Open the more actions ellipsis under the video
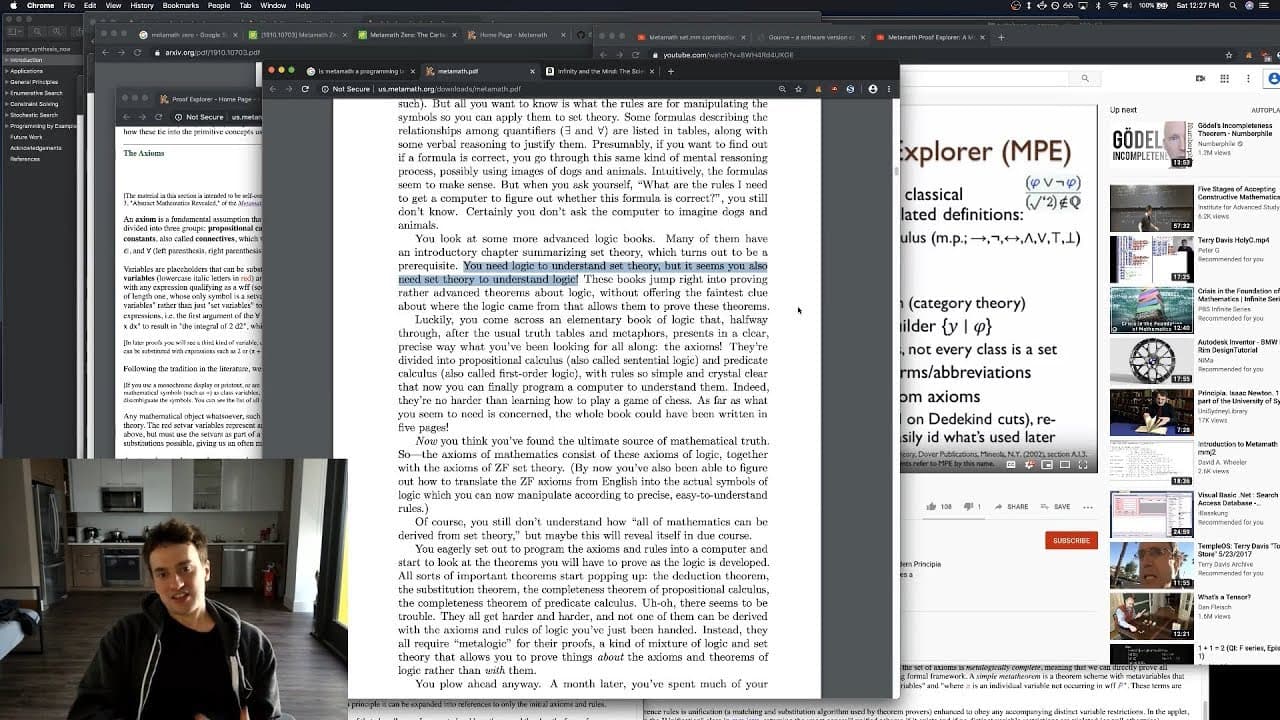This screenshot has height=720, width=1280. (x=1088, y=507)
